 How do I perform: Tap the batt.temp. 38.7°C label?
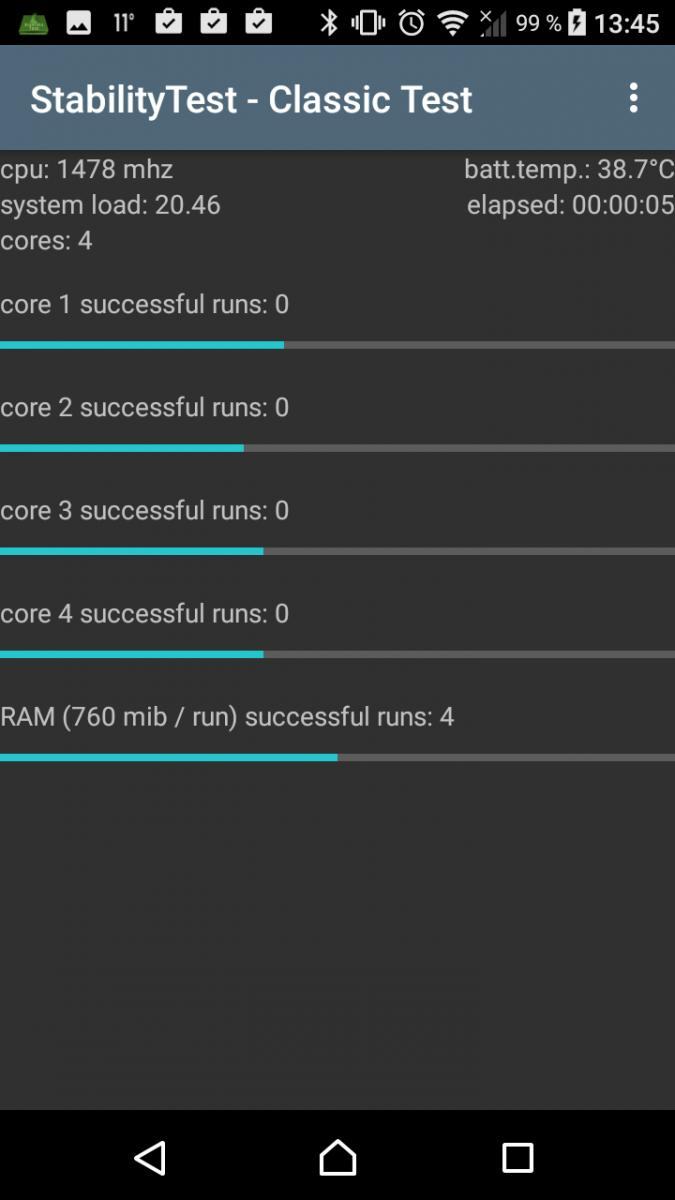tap(569, 169)
